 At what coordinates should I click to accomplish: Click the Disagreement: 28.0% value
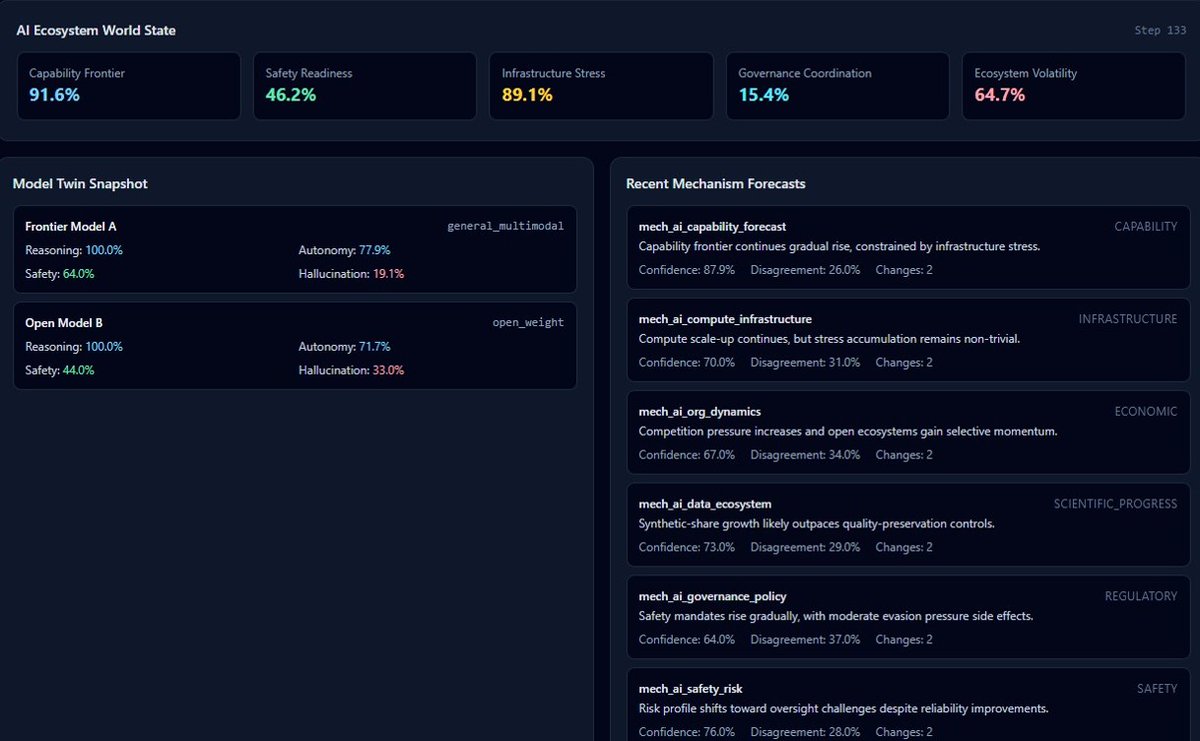pyautogui.click(x=805, y=732)
